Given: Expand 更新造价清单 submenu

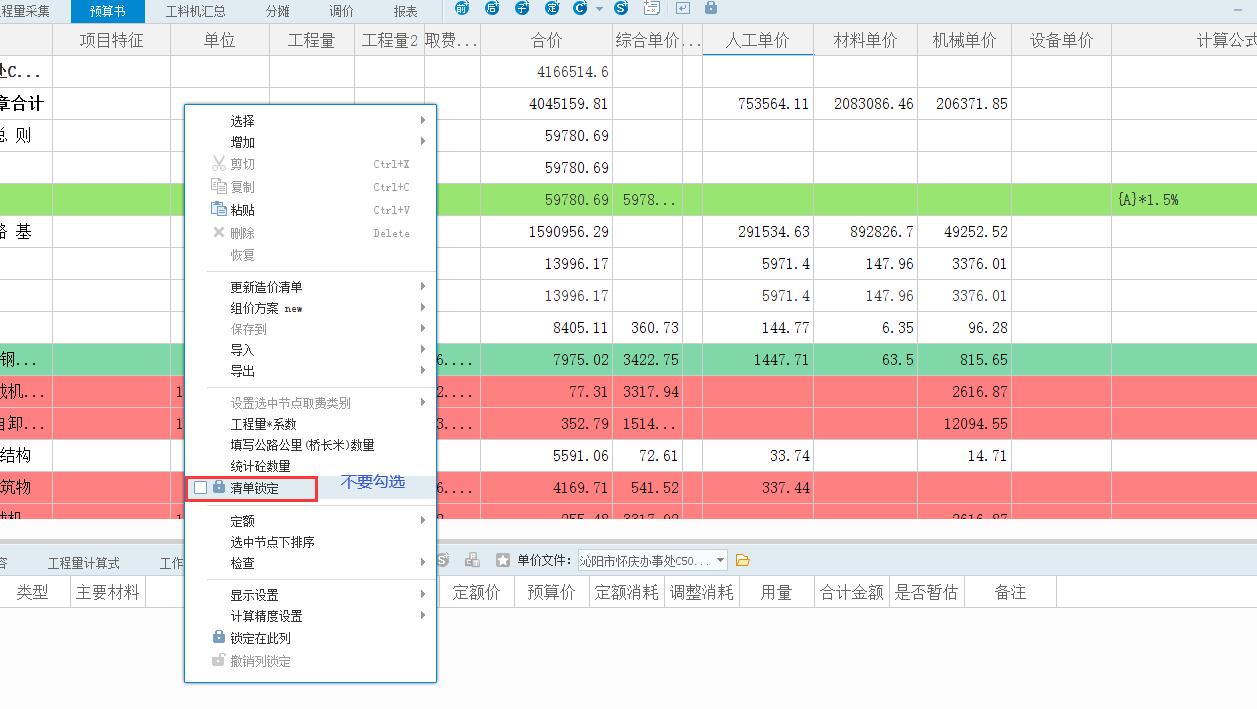Looking at the screenshot, I should tap(310, 287).
